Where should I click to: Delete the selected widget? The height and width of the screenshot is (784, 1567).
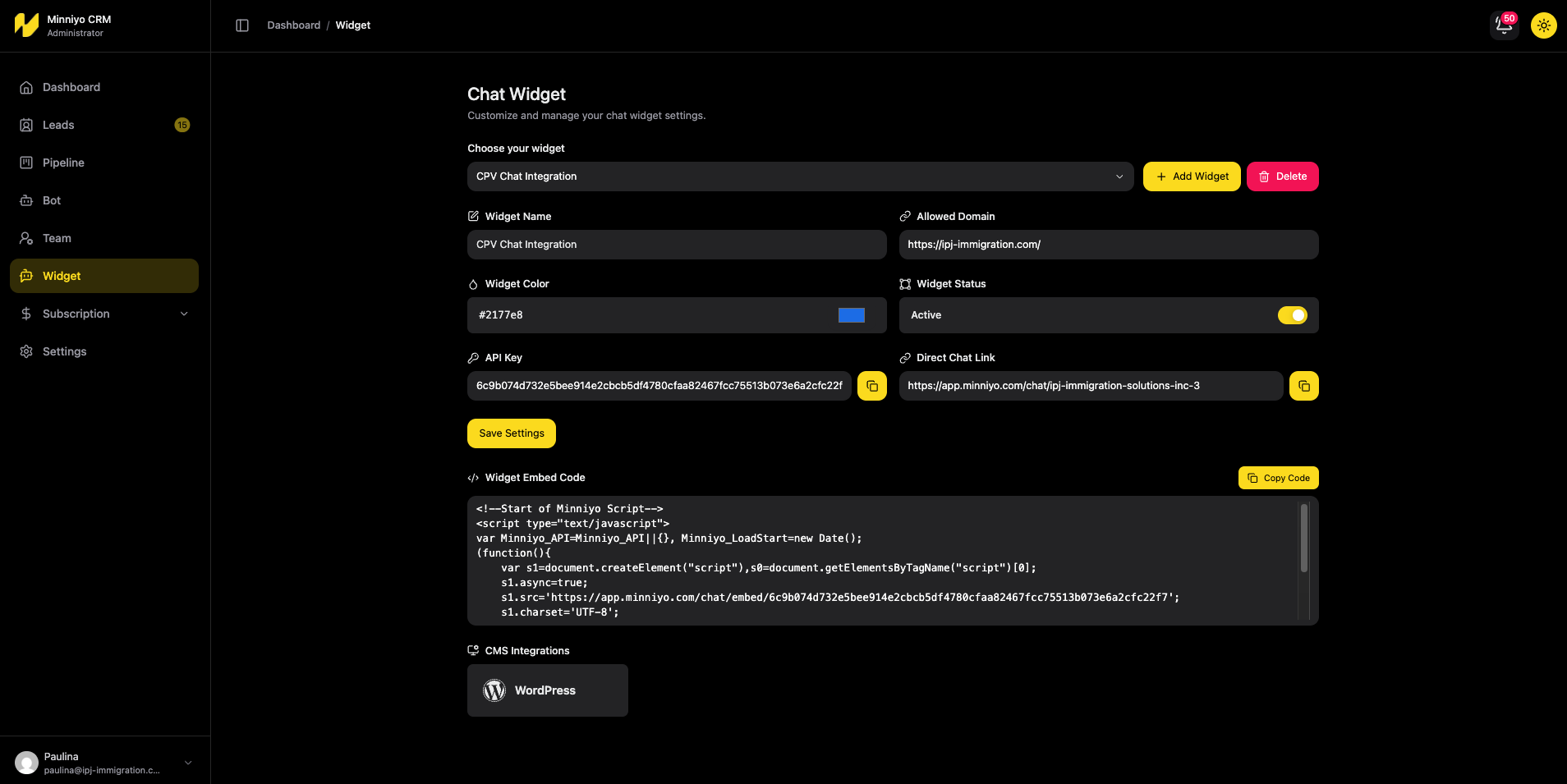1283,177
